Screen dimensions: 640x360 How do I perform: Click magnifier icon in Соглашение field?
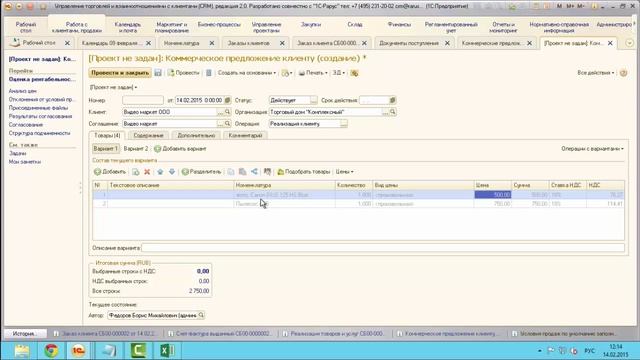[227, 124]
